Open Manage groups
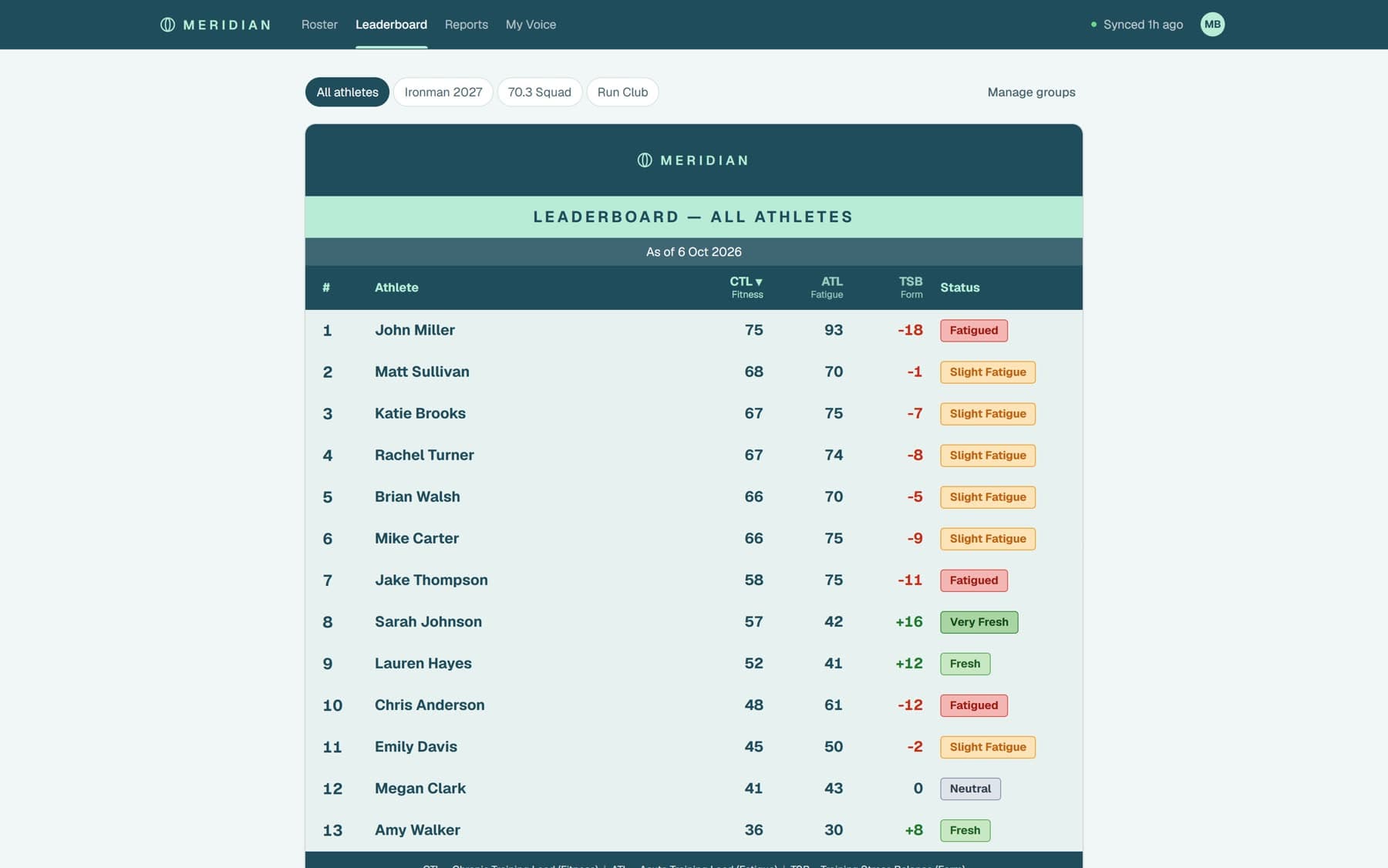 pos(1031,92)
